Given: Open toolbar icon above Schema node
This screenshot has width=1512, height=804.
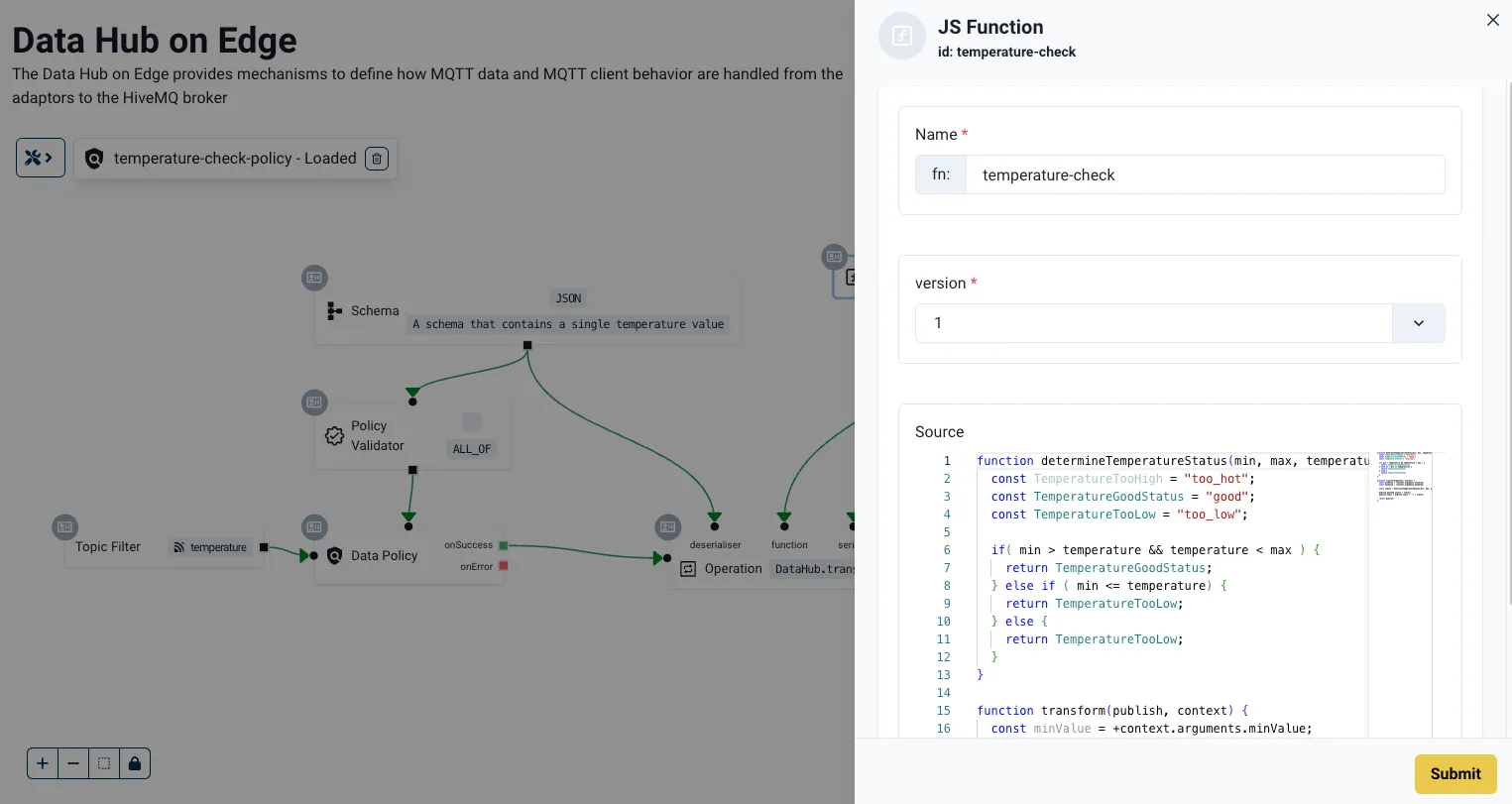Looking at the screenshot, I should [x=314, y=278].
